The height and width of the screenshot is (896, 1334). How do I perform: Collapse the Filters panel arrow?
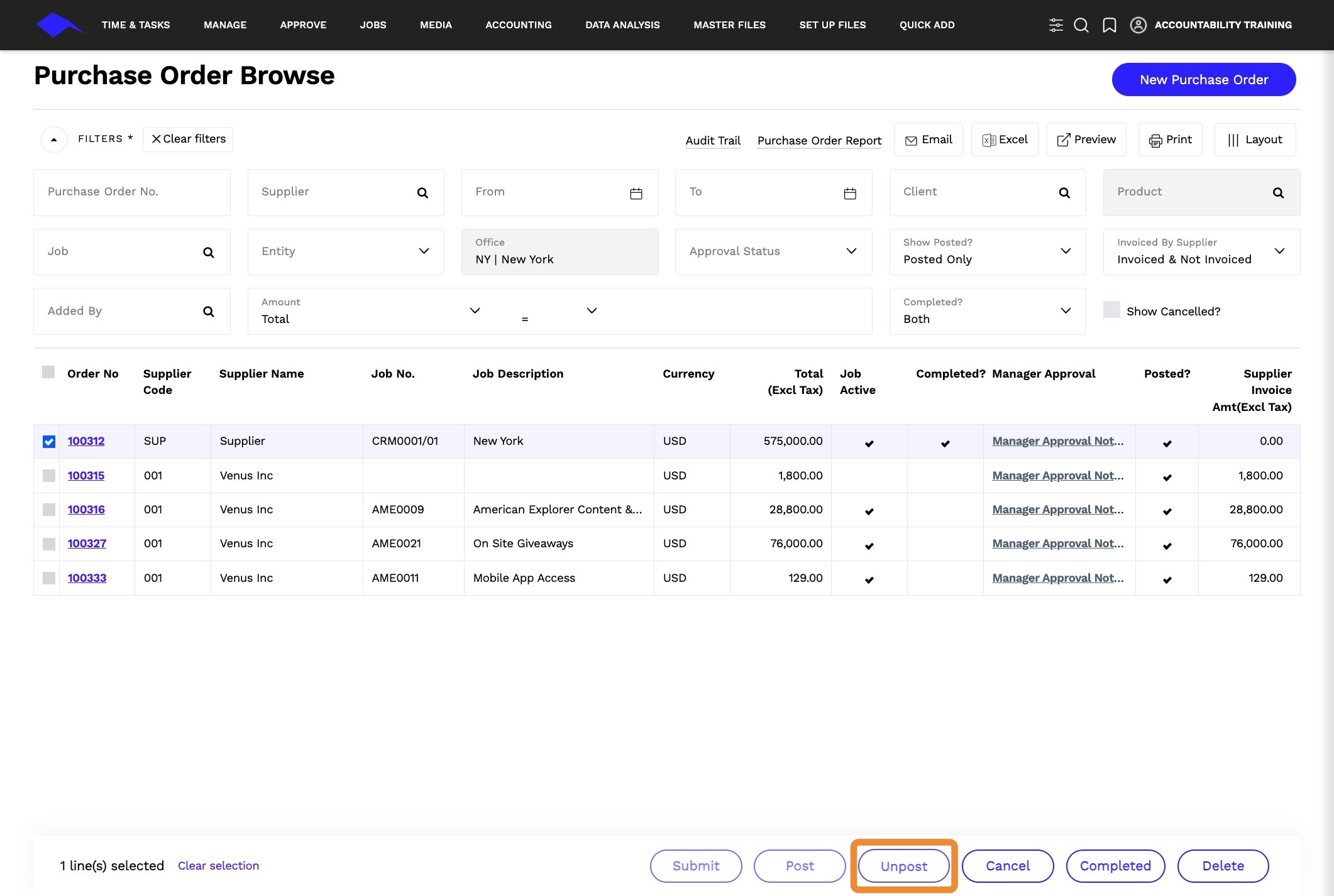pos(54,139)
